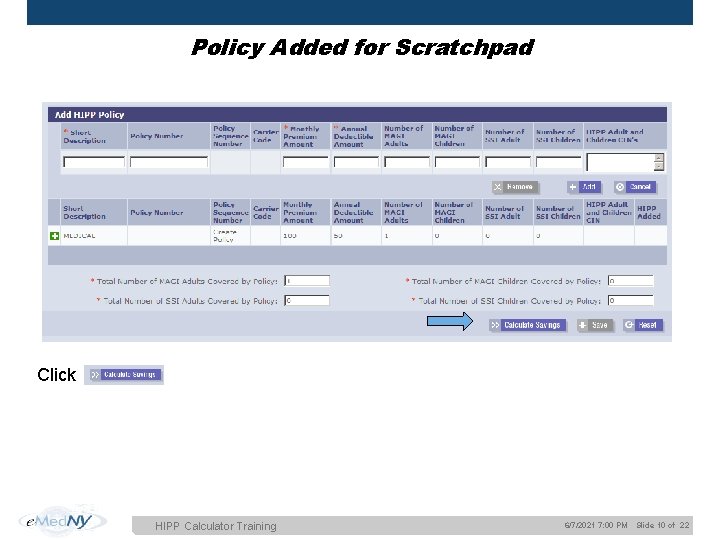
Task: Click the 50 annual deductible cell
Action: [x=356, y=236]
